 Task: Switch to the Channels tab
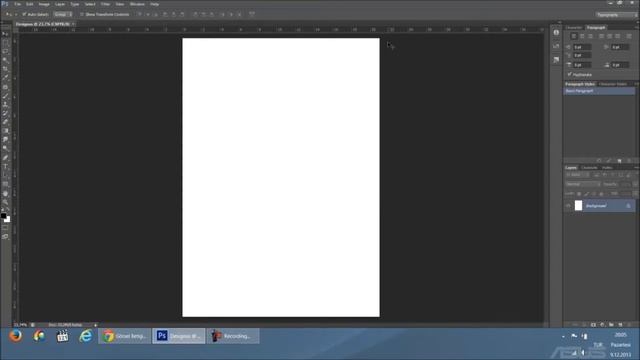[x=589, y=167]
